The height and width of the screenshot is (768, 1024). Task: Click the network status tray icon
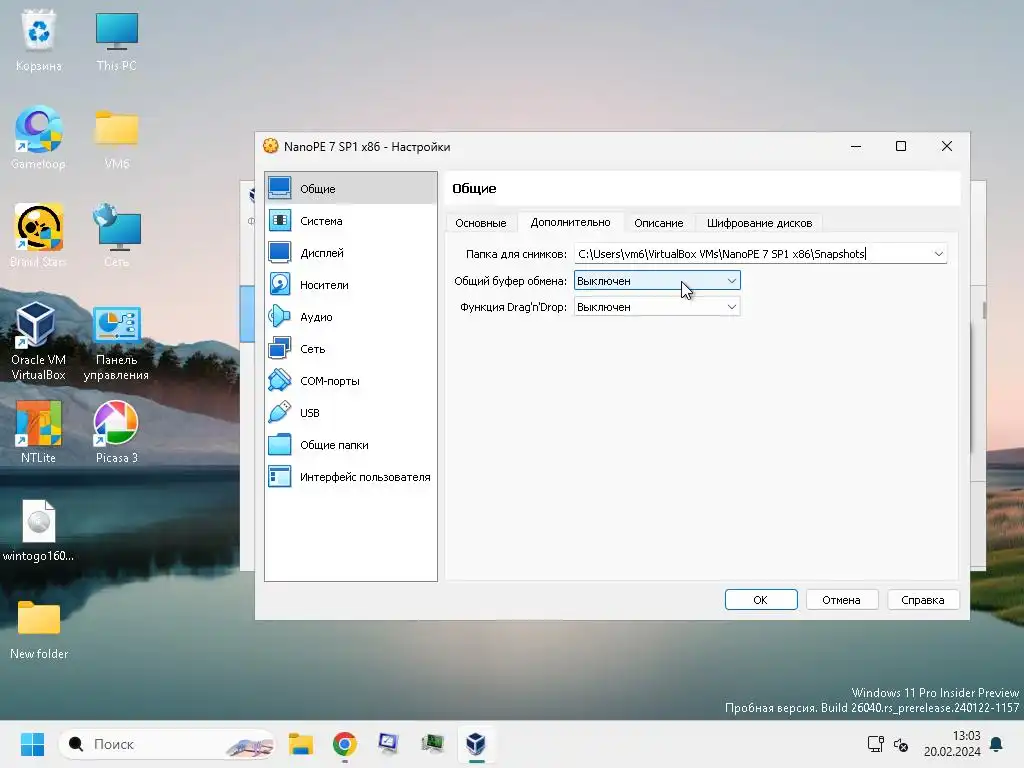(x=875, y=744)
